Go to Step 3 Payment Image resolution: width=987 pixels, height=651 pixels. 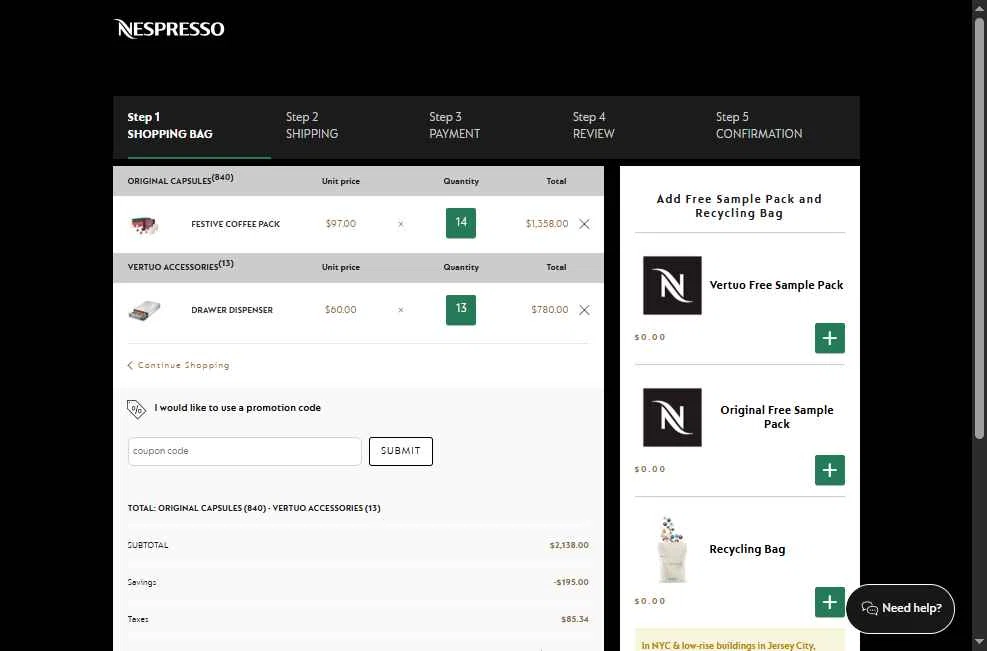pos(454,125)
